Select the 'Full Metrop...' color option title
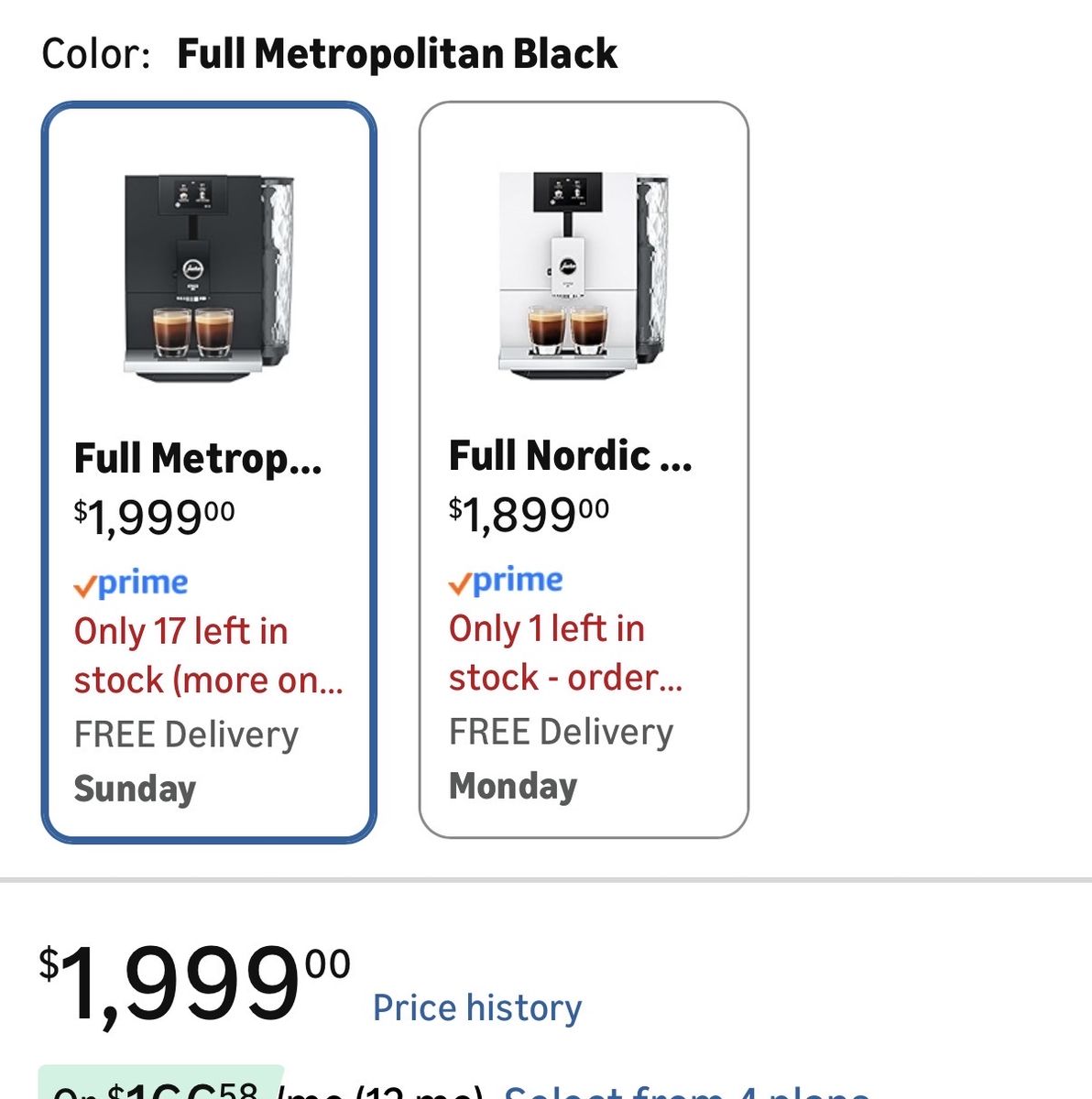This screenshot has height=1099, width=1092. point(198,459)
